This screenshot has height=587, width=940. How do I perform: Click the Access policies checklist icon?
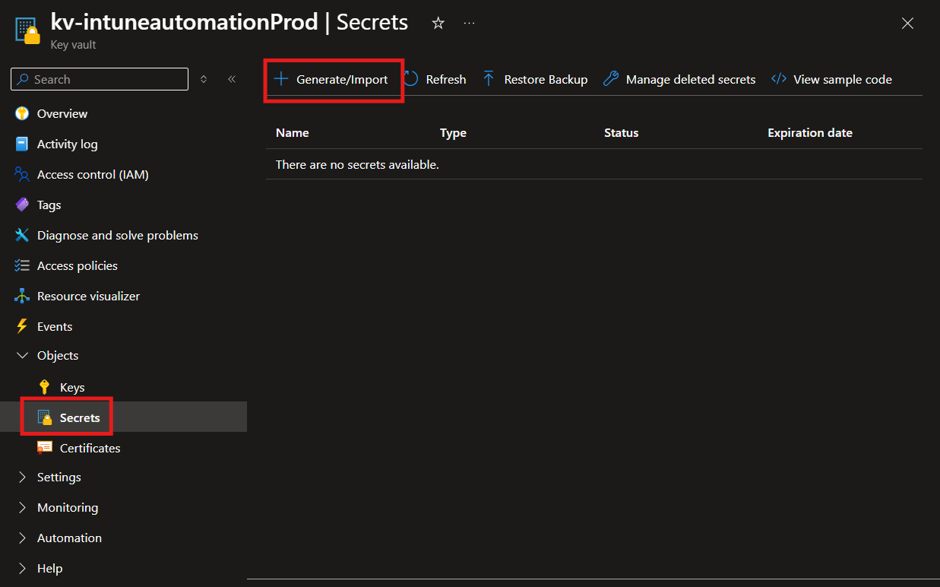(22, 266)
